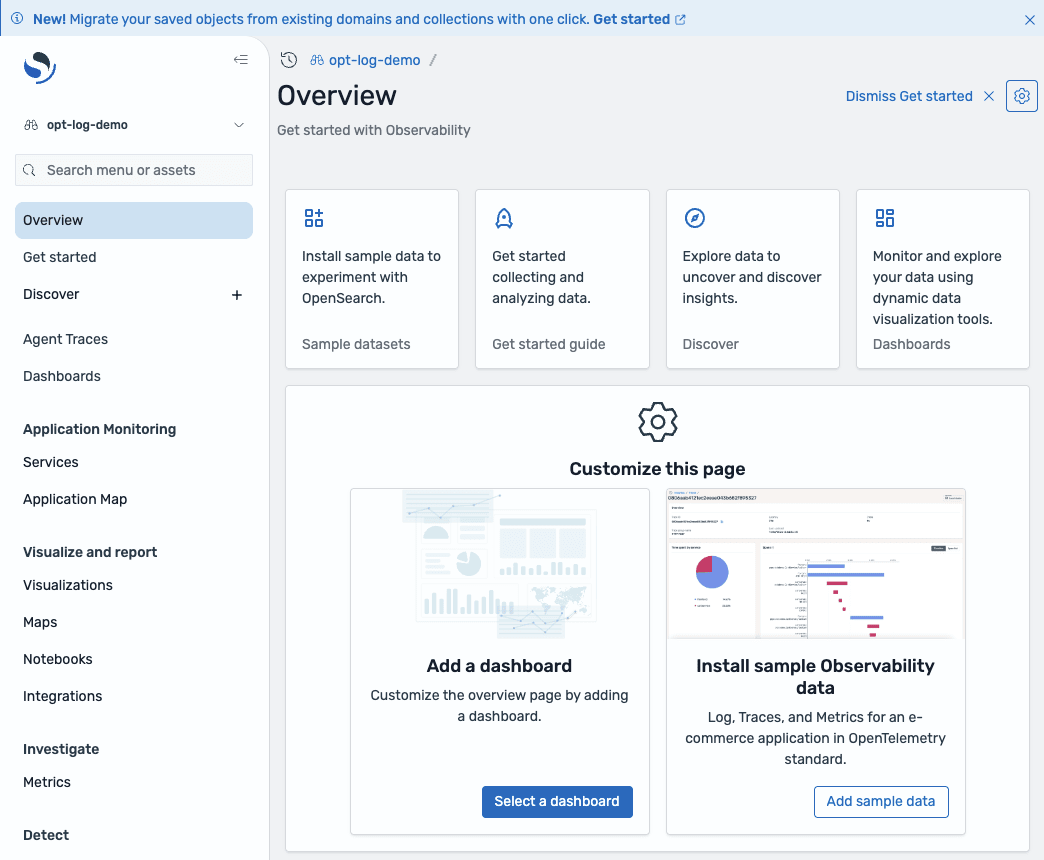Click the Add a dashboard heading
The width and height of the screenshot is (1044, 860).
[x=499, y=666]
